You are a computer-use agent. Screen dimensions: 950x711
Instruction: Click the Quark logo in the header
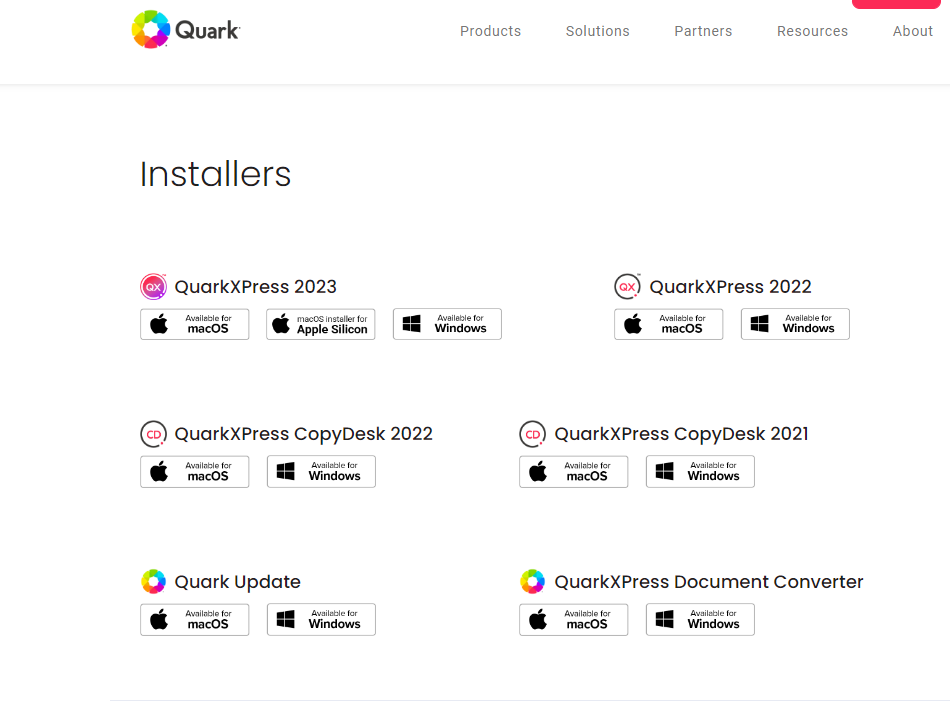pos(185,29)
